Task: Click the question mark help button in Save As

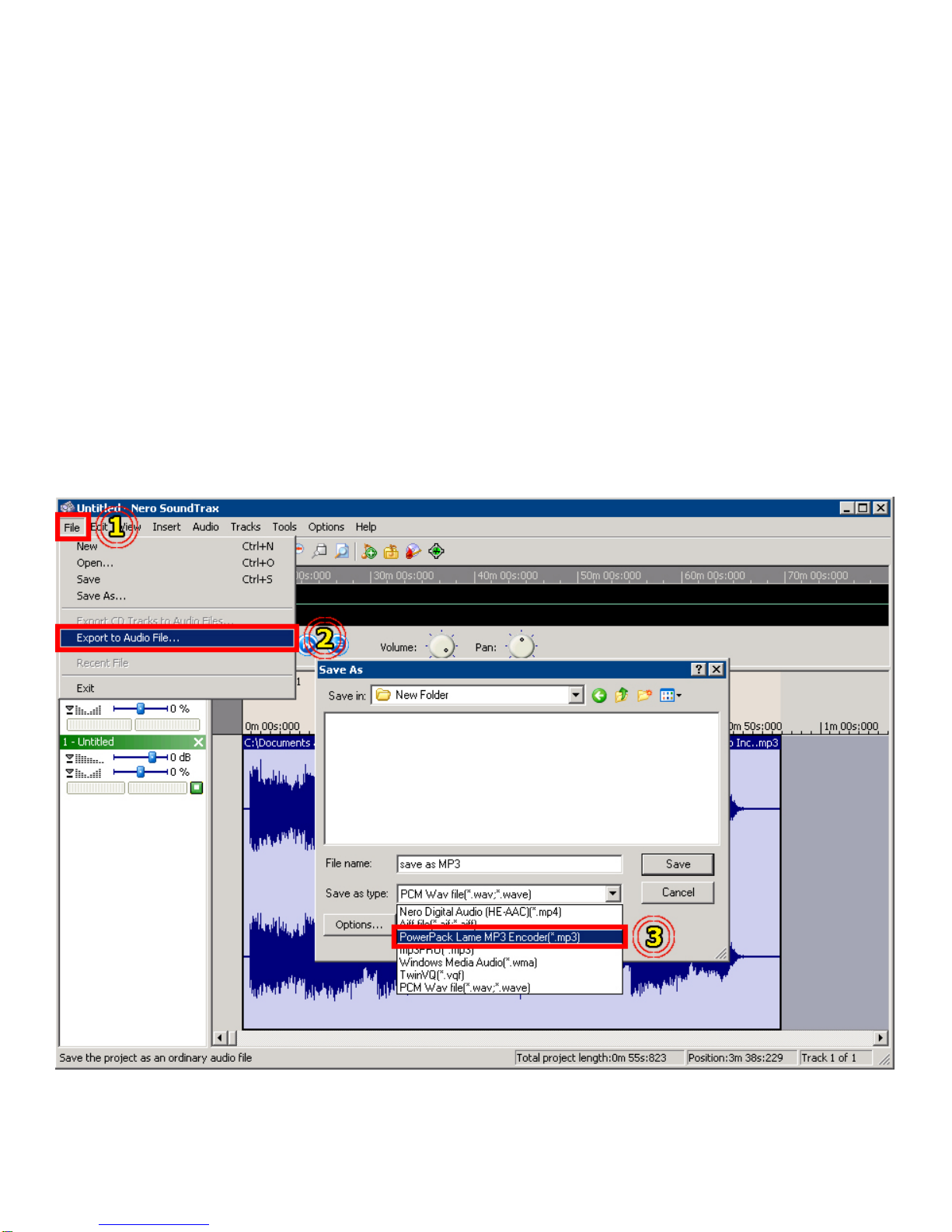Action: coord(699,669)
